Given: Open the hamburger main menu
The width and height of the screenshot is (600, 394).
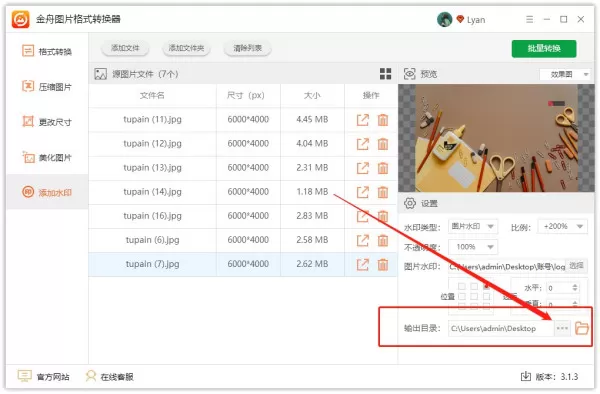Looking at the screenshot, I should (x=529, y=19).
